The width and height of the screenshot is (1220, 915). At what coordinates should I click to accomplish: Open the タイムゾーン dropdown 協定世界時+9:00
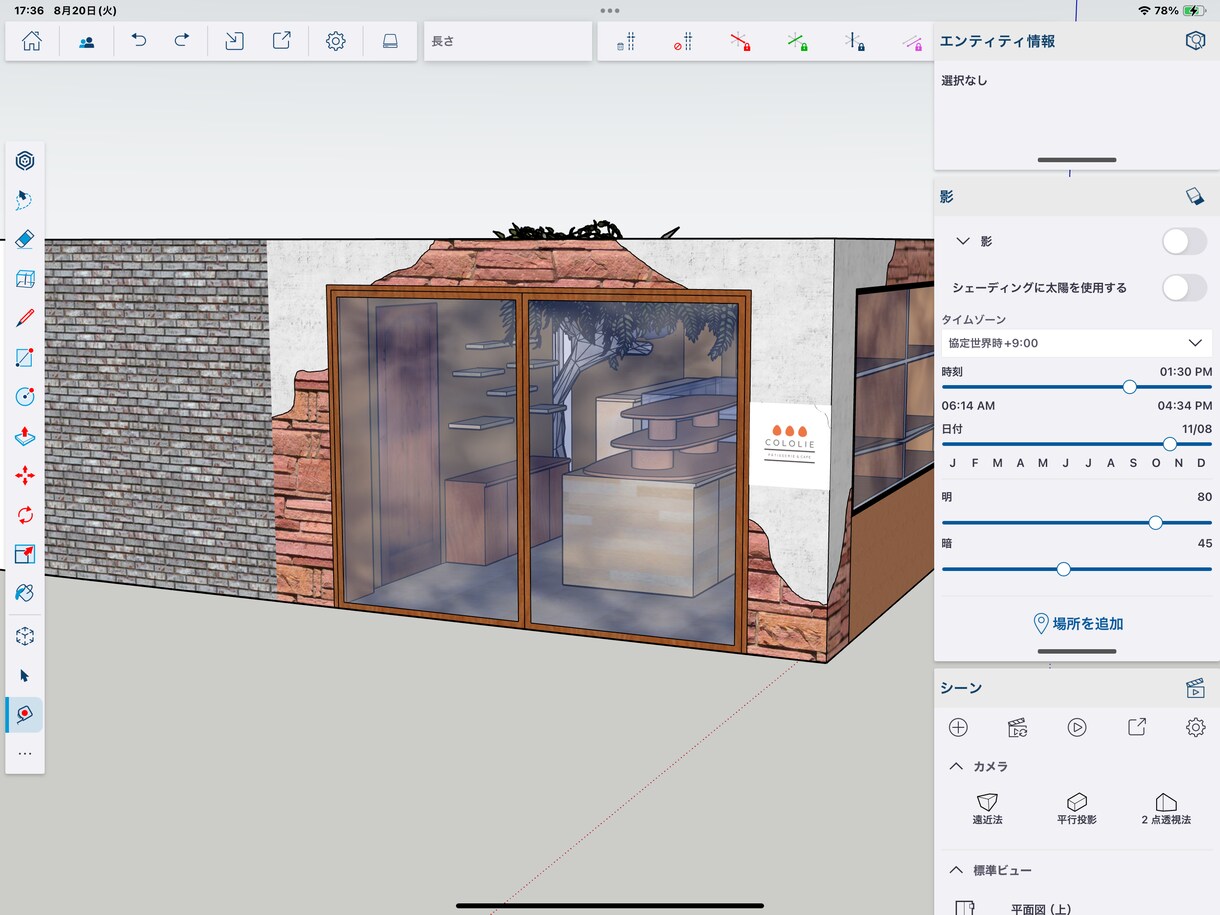1077,343
